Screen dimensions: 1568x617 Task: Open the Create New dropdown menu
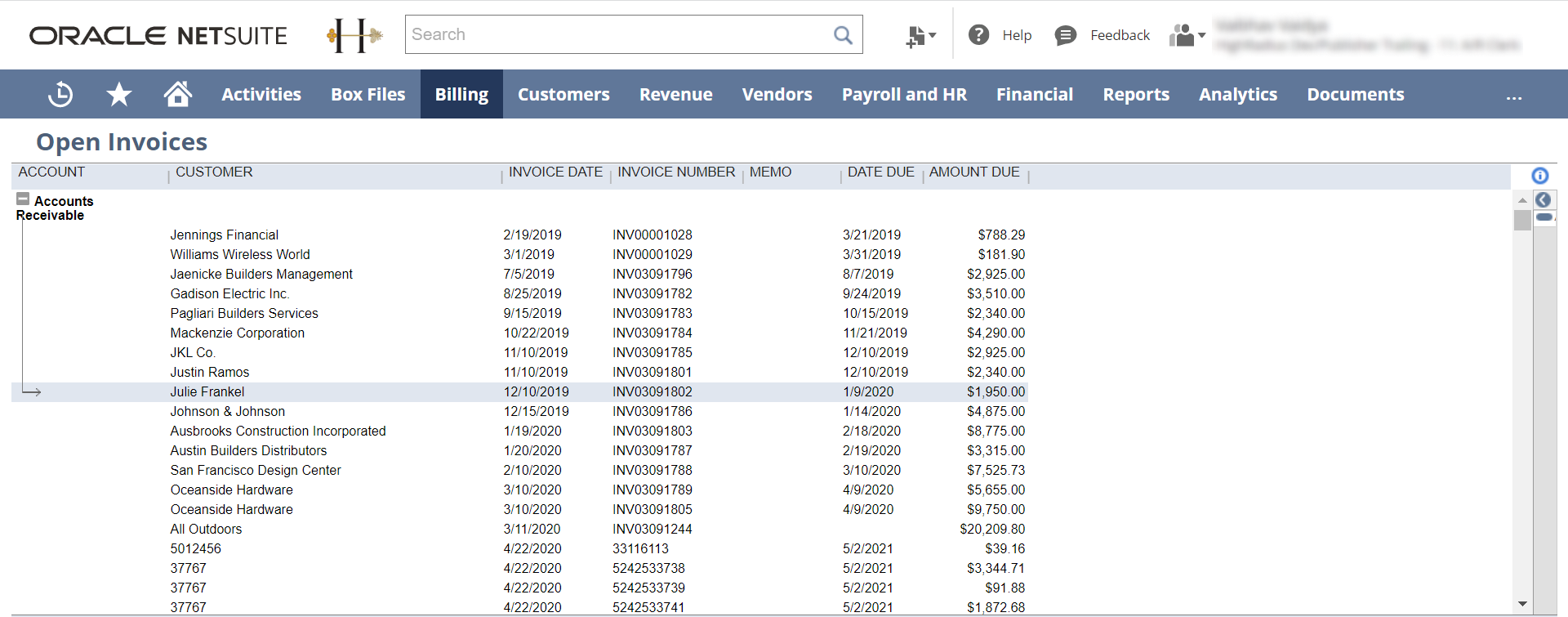[x=920, y=36]
